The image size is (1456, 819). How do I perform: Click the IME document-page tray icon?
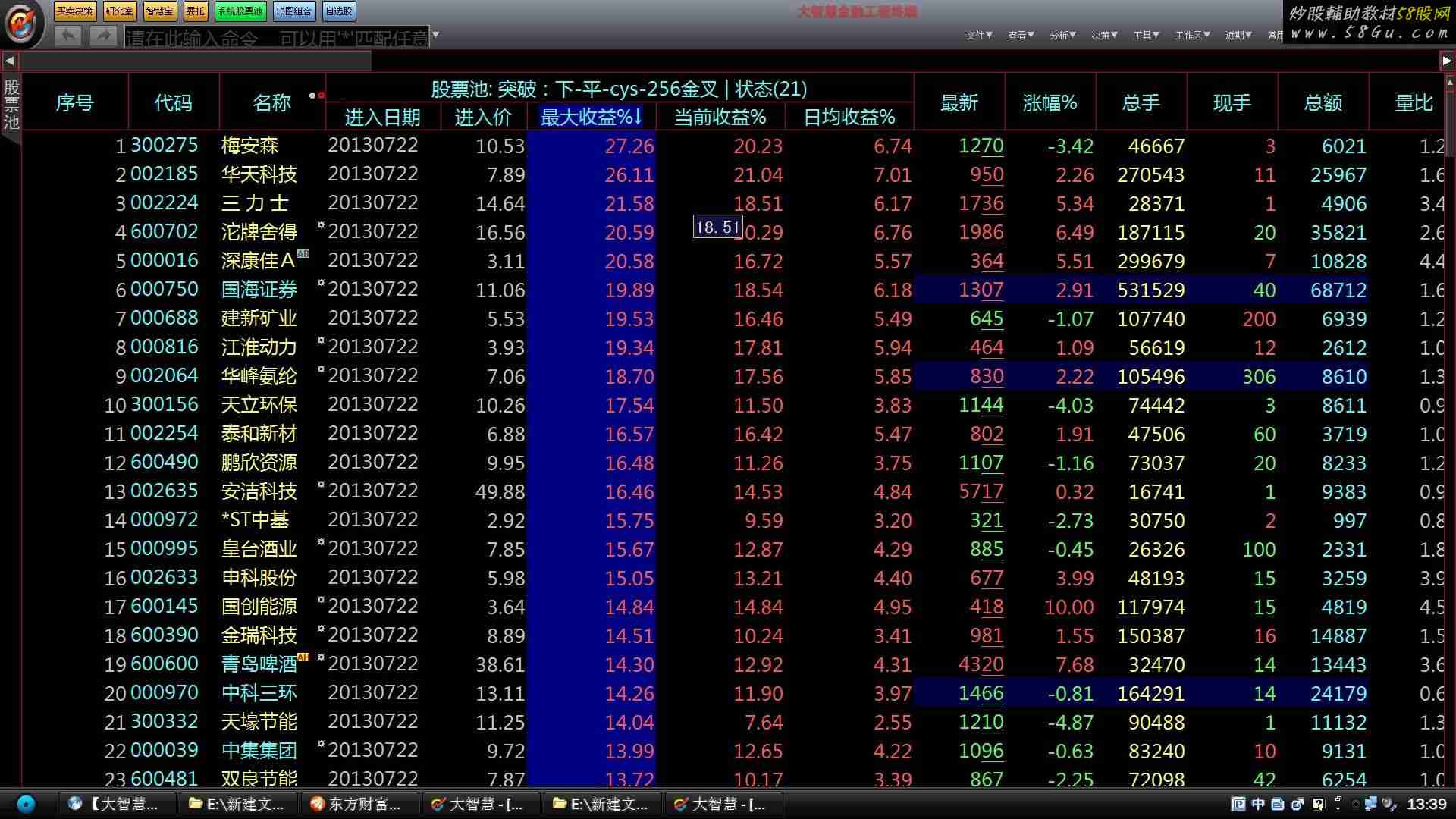click(1278, 804)
